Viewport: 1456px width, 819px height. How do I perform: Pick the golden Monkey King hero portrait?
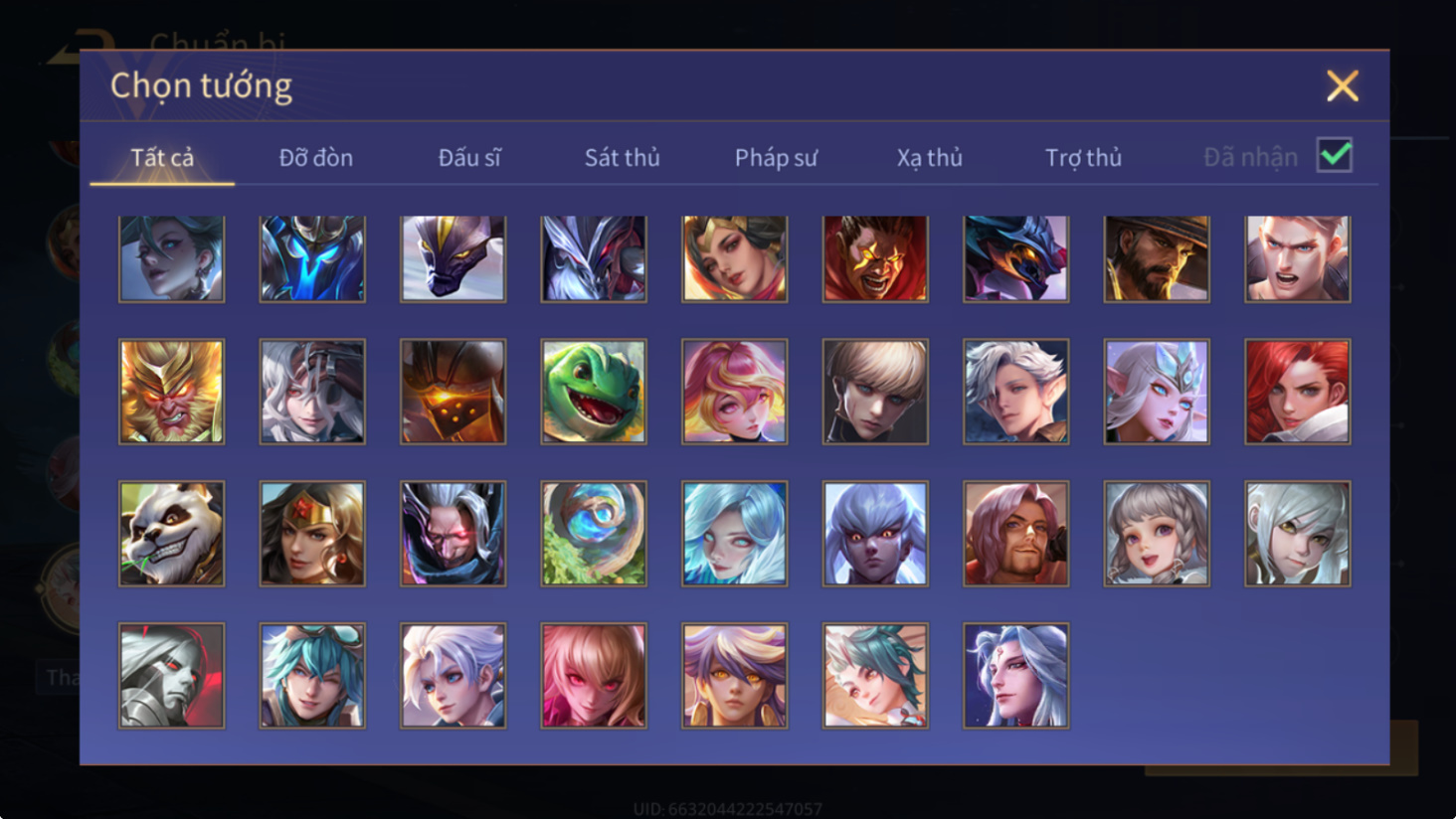point(172,392)
